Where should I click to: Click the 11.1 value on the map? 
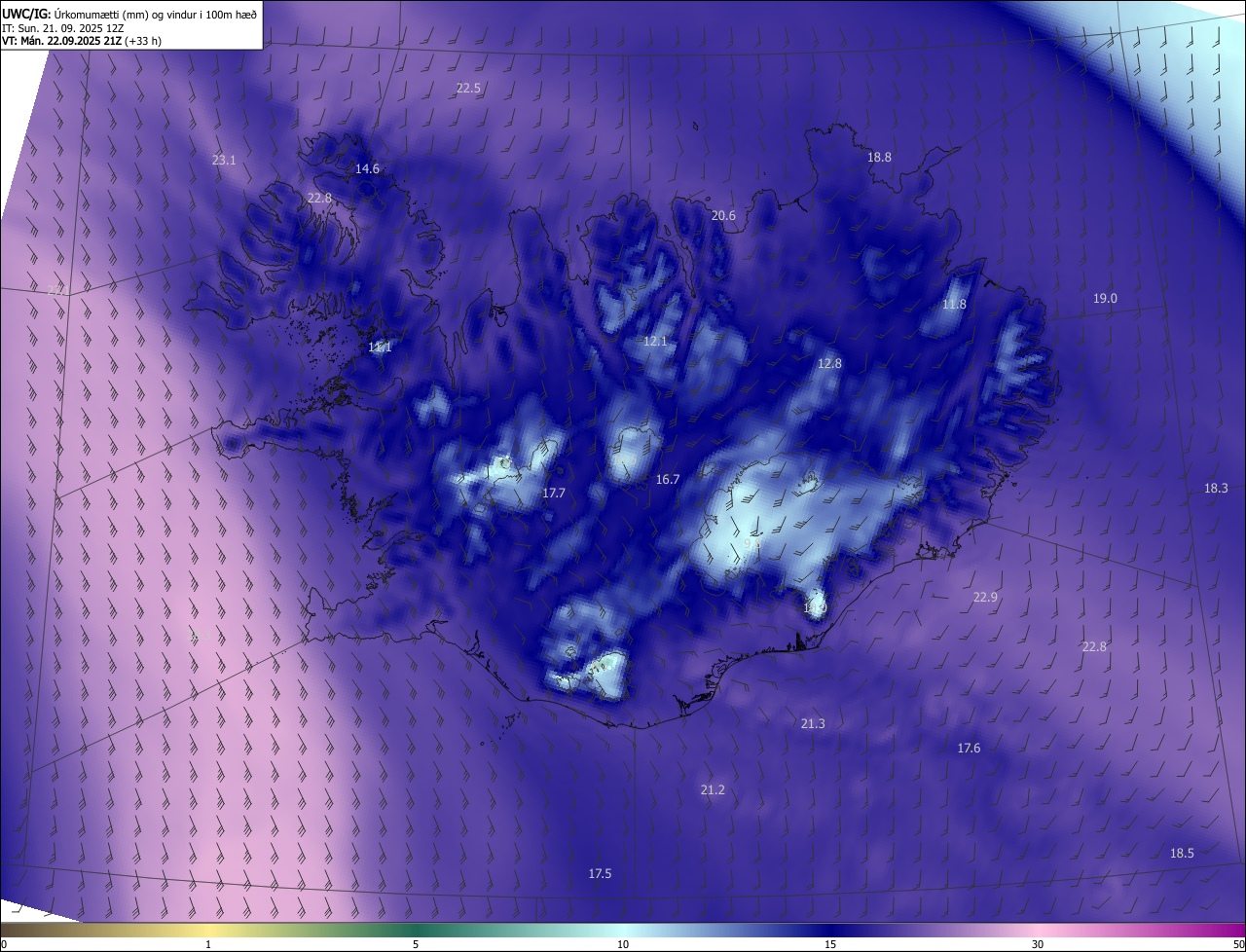point(380,347)
